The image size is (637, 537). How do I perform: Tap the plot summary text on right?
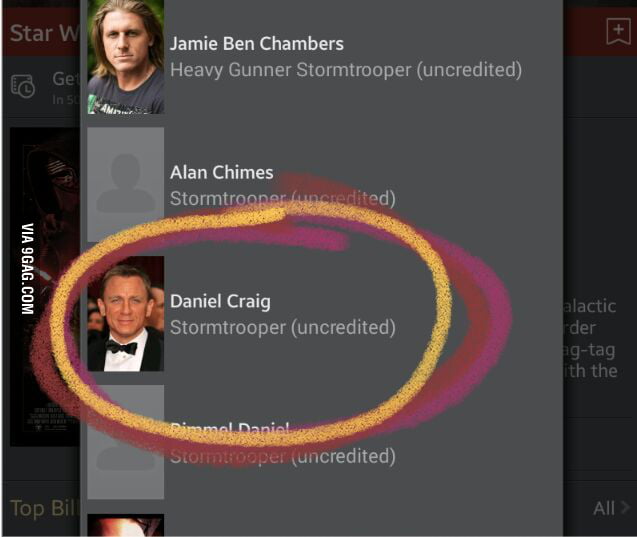click(590, 338)
